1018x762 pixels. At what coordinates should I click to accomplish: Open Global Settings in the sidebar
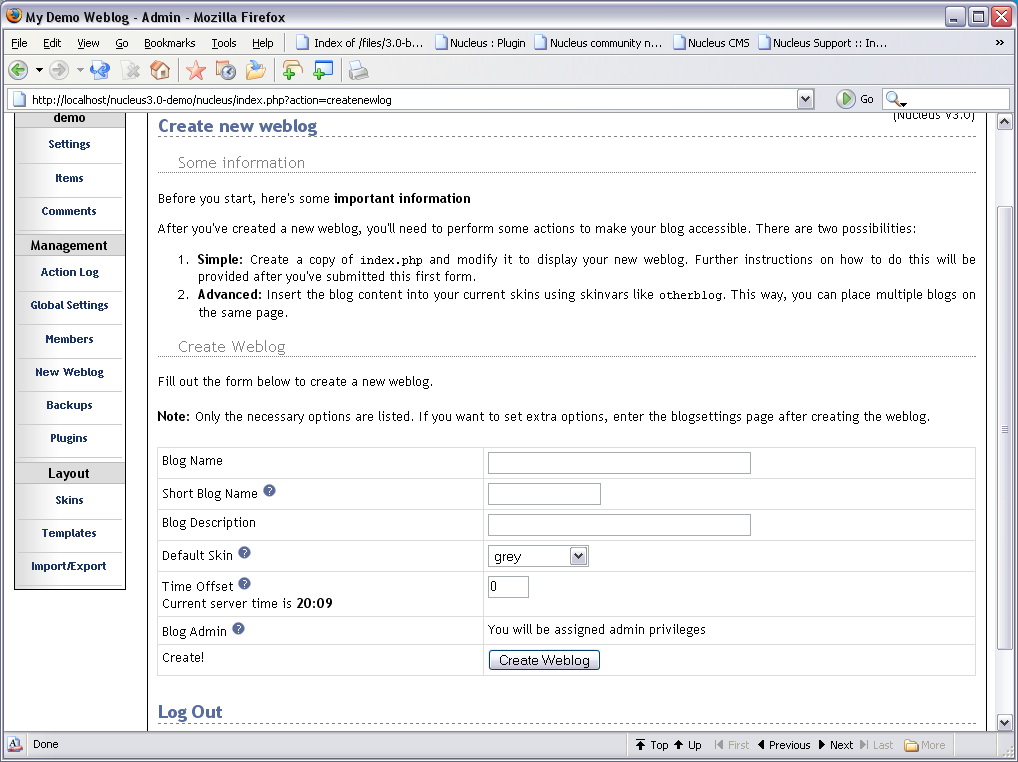[x=69, y=305]
